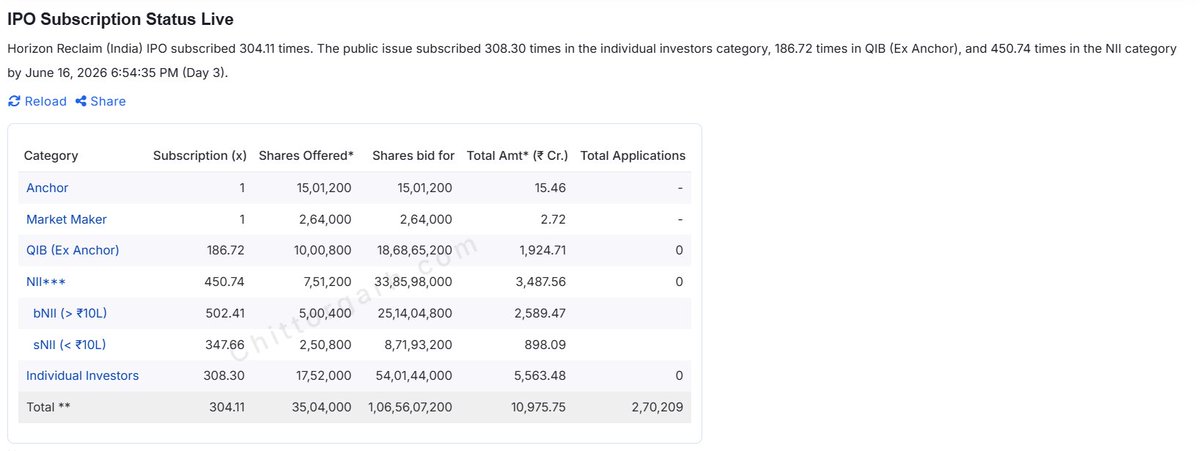This screenshot has height=451, width=1200.
Task: Click the Reload link text
Action: tap(46, 101)
